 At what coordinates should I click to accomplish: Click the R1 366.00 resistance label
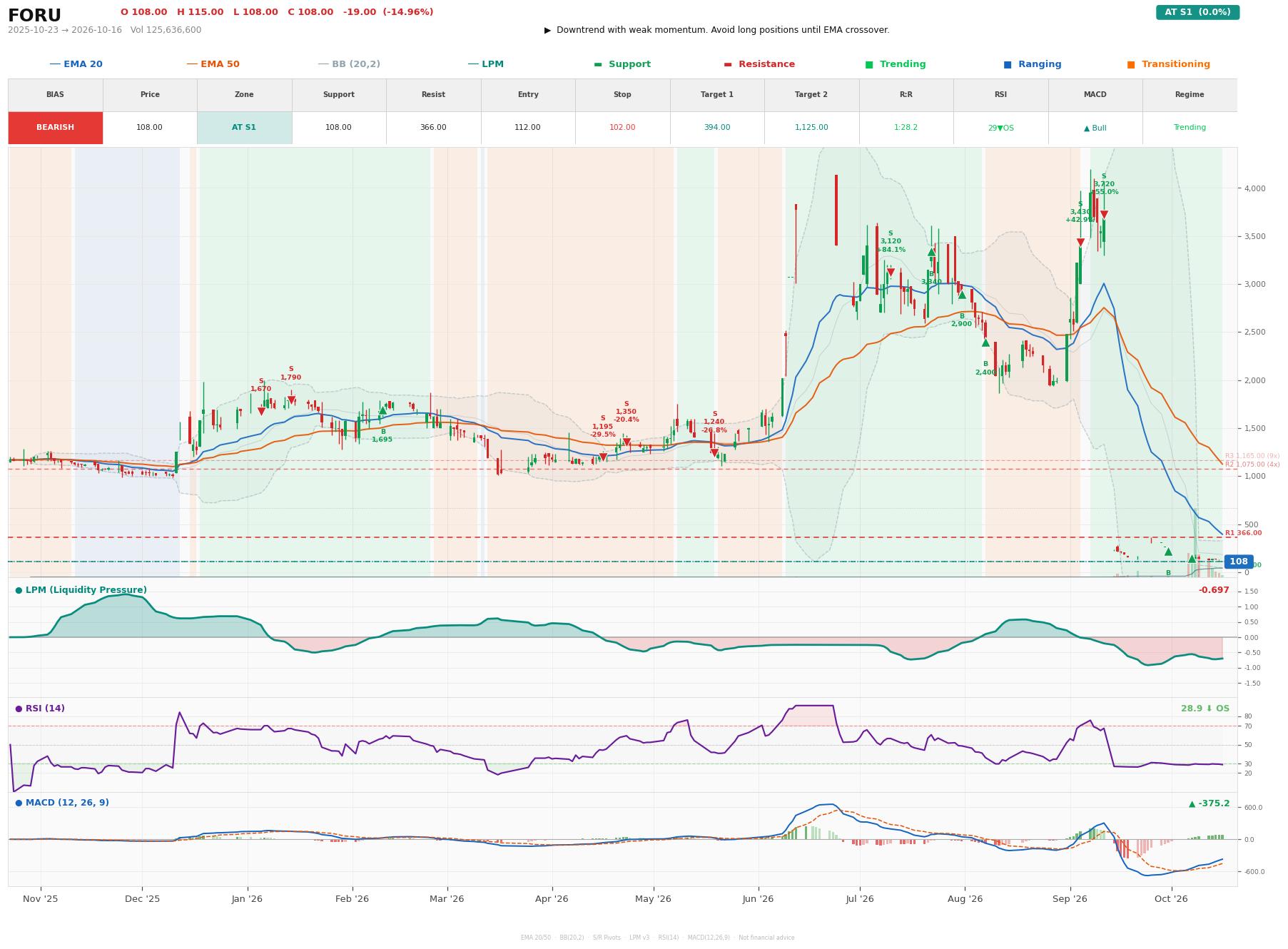click(x=1243, y=533)
